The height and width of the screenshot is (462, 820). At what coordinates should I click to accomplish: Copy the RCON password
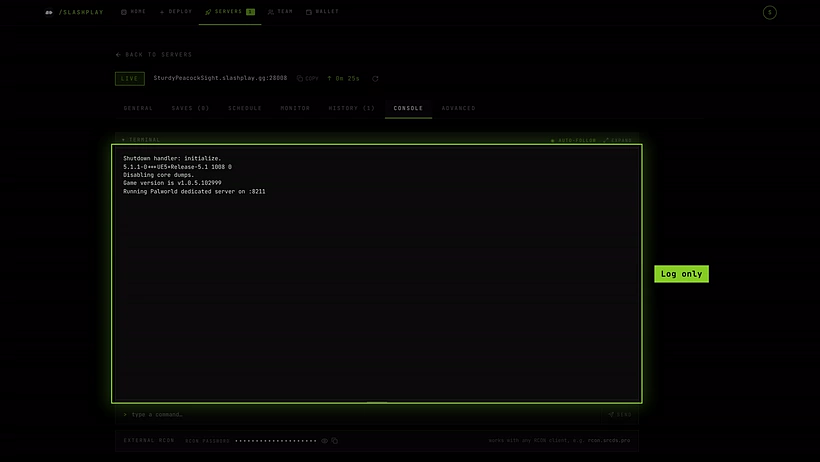pos(335,441)
